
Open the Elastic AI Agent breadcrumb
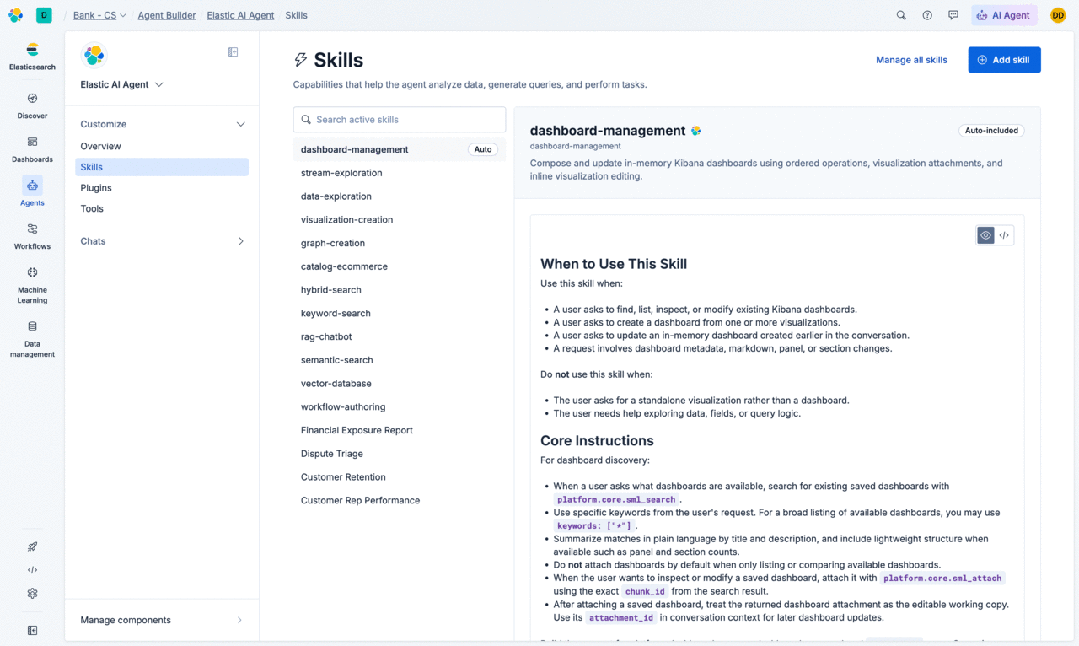pos(240,15)
